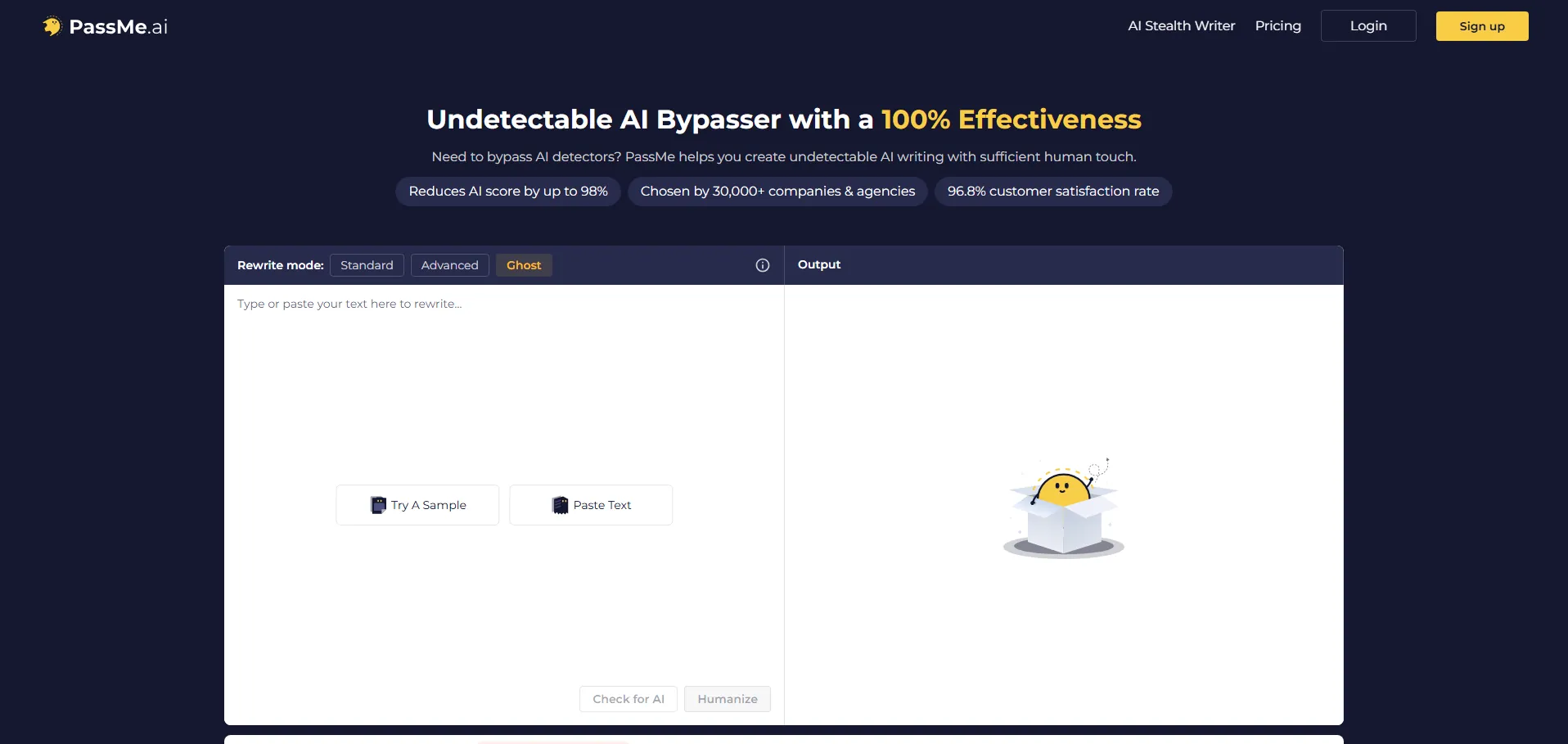The image size is (1568, 744).
Task: Open AI Stealth Writer page
Action: coord(1181,26)
